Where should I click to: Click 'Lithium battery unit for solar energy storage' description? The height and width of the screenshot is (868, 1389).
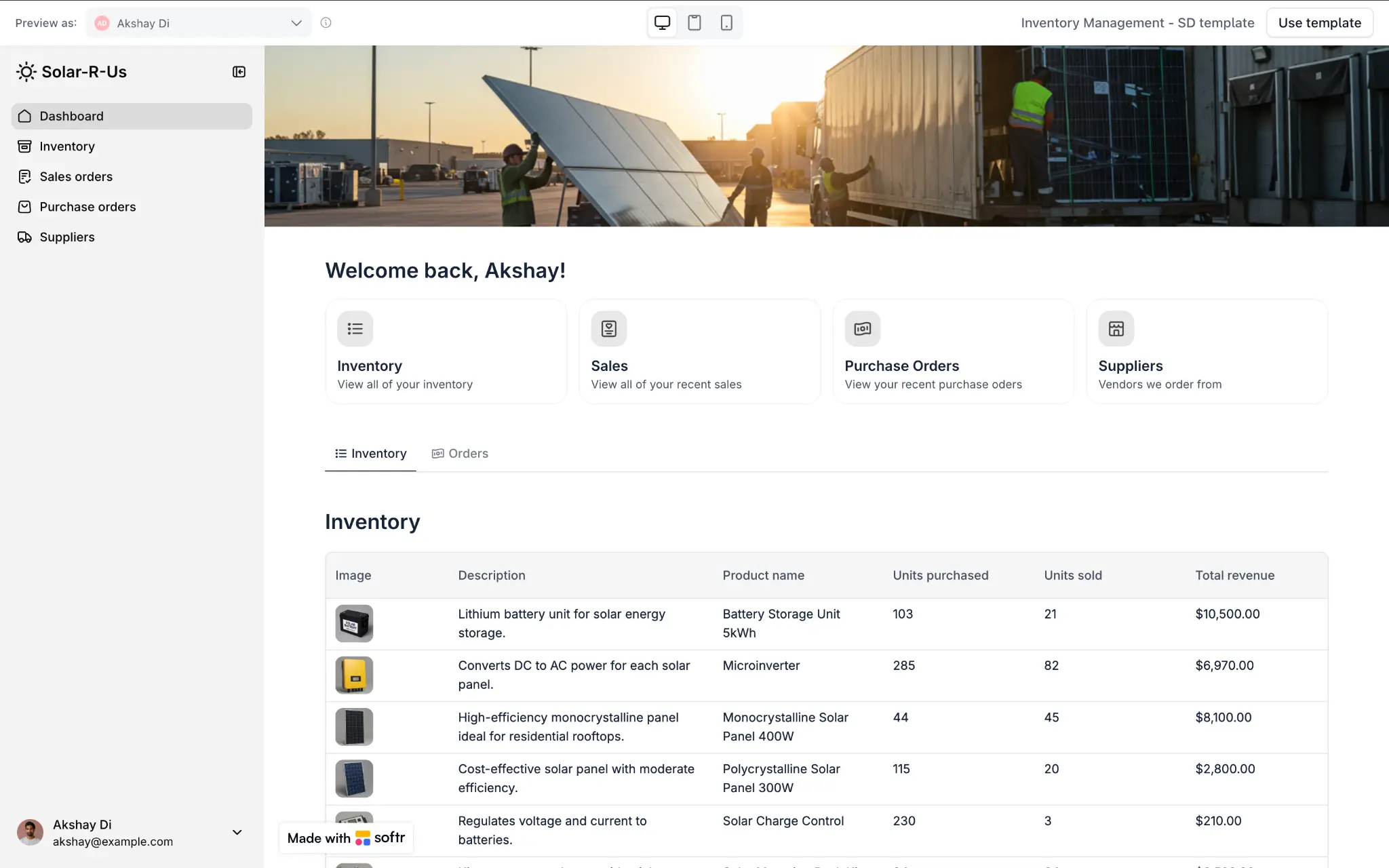tap(562, 623)
